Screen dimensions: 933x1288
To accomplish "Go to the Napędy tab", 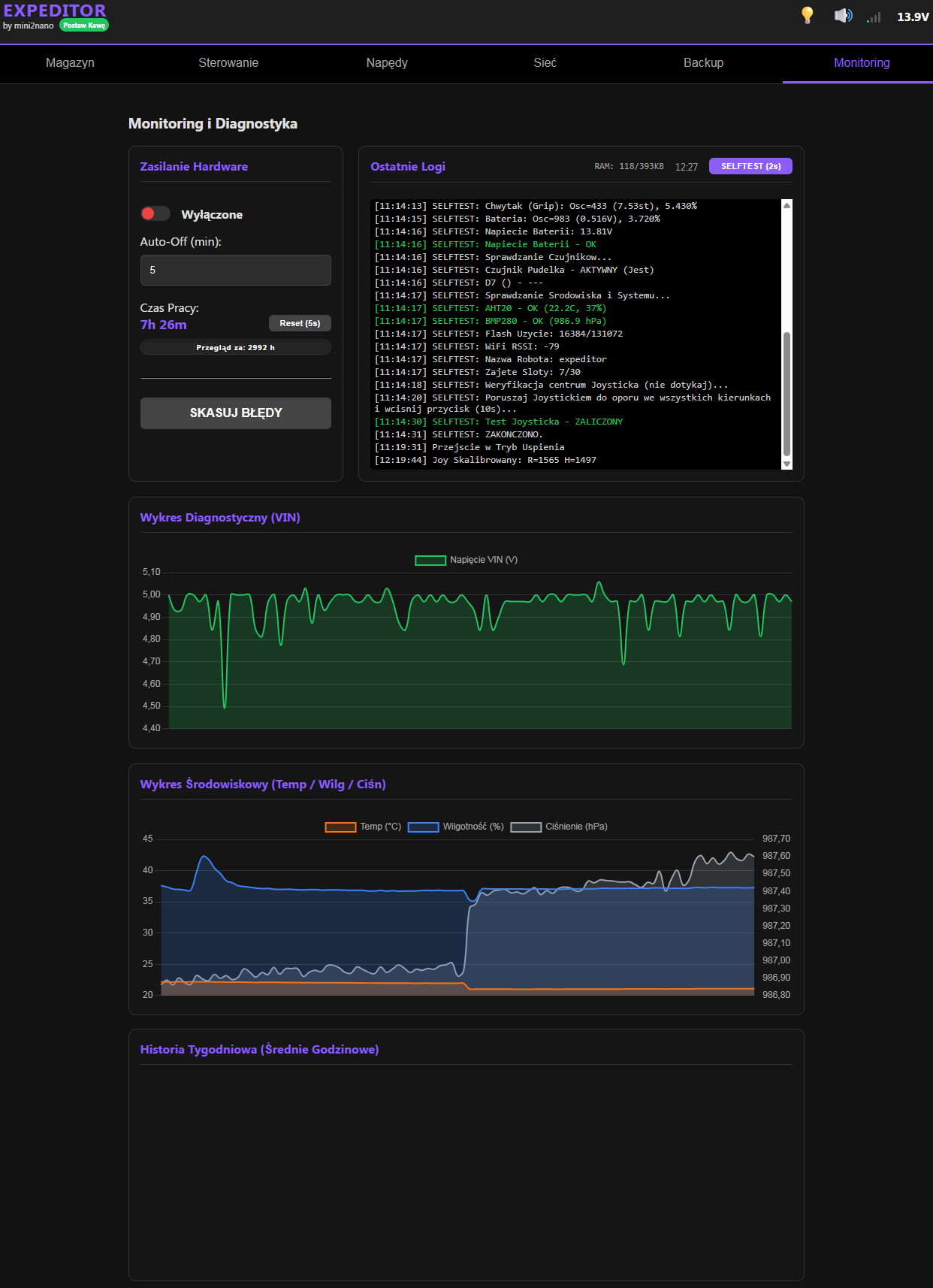I will click(387, 63).
